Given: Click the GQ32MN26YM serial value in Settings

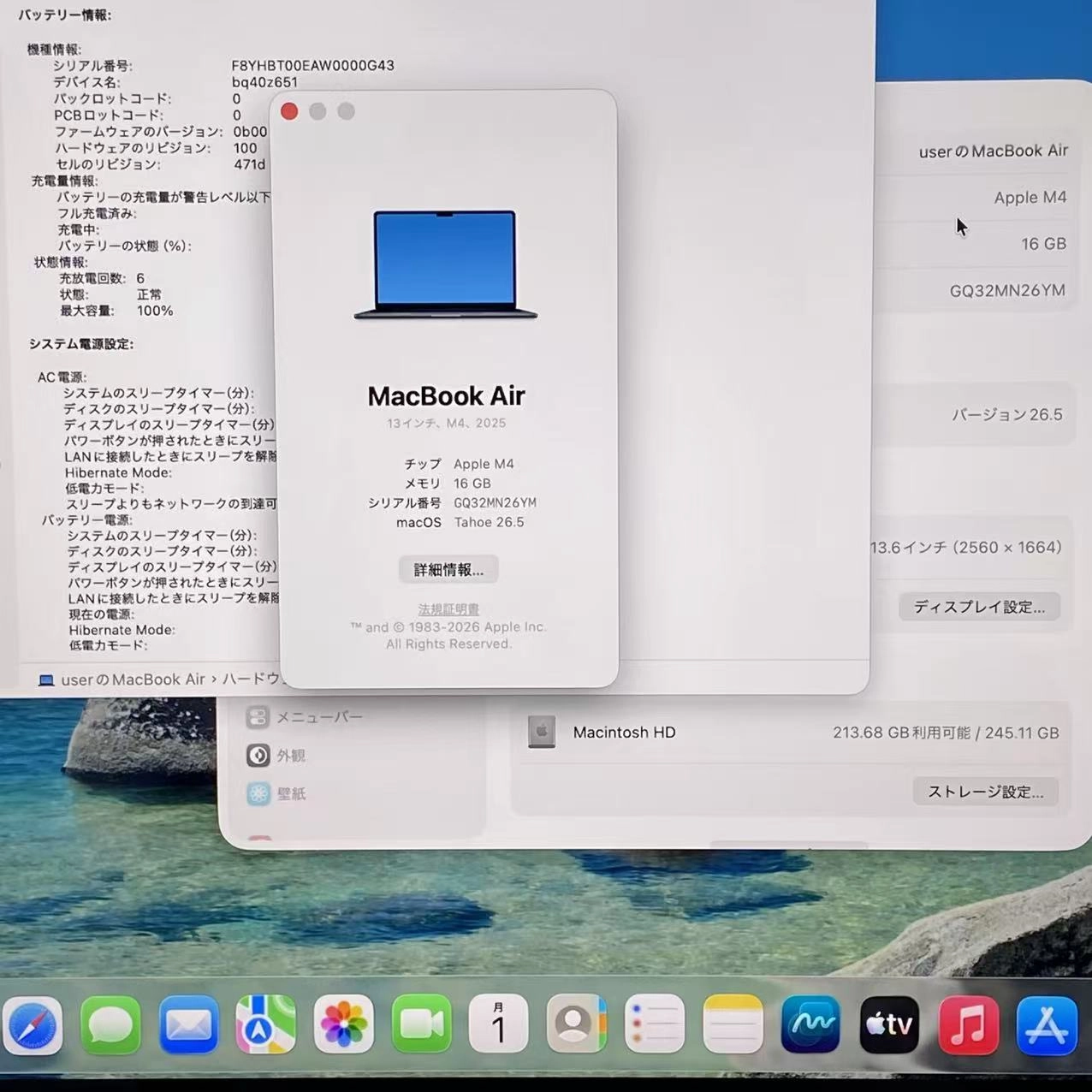Looking at the screenshot, I should pos(1007,291).
